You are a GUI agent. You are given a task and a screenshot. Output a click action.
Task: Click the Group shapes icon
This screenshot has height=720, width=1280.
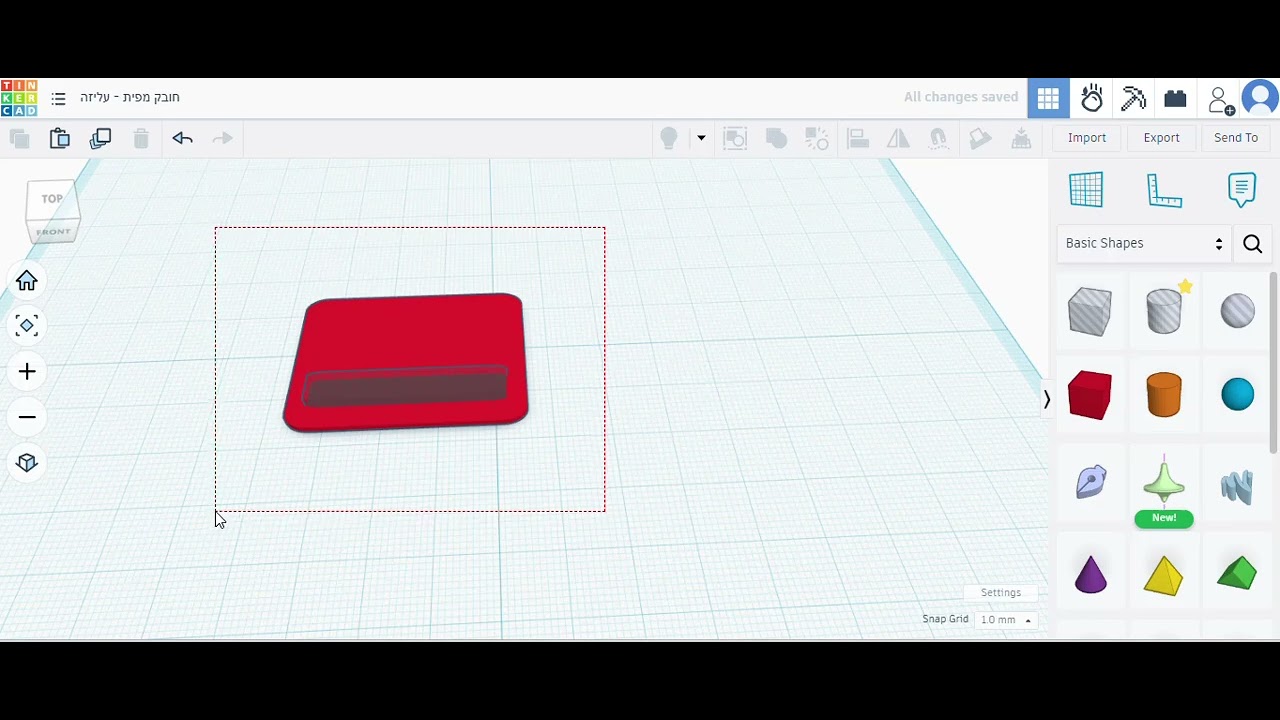(776, 138)
